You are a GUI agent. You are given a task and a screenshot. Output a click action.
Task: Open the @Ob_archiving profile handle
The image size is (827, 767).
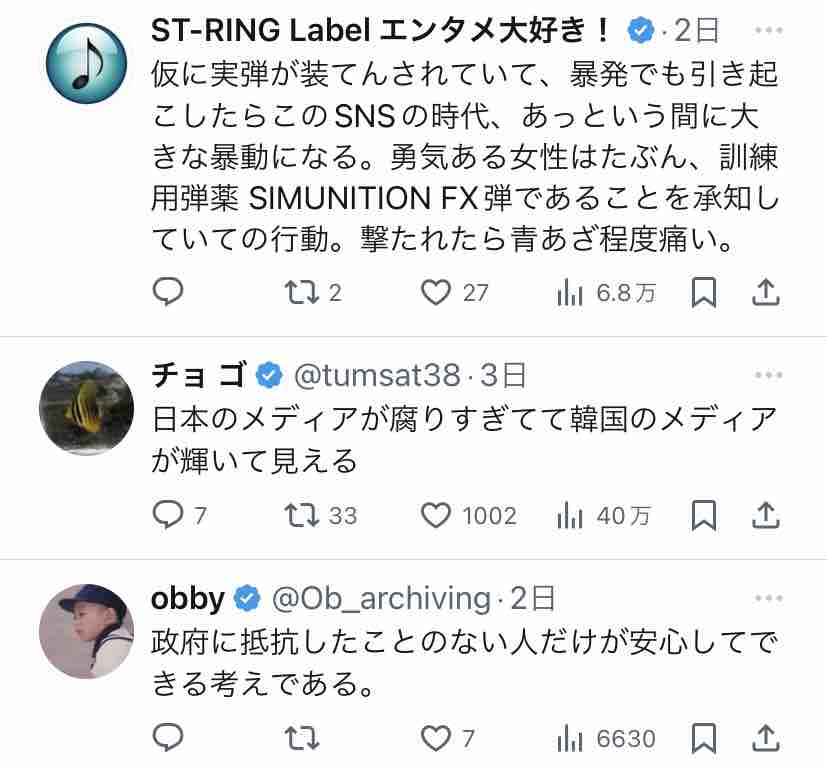pos(381,599)
